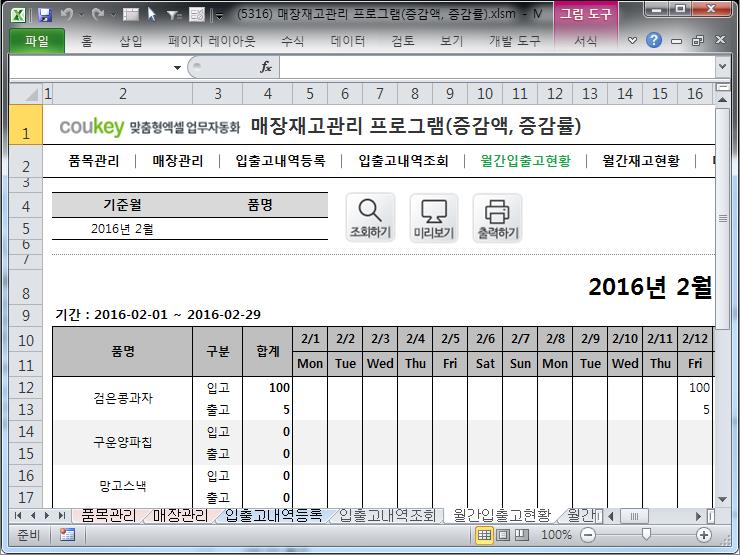Click the fx insert function icon
Screen dimensions: 740x555
[x=266, y=67]
